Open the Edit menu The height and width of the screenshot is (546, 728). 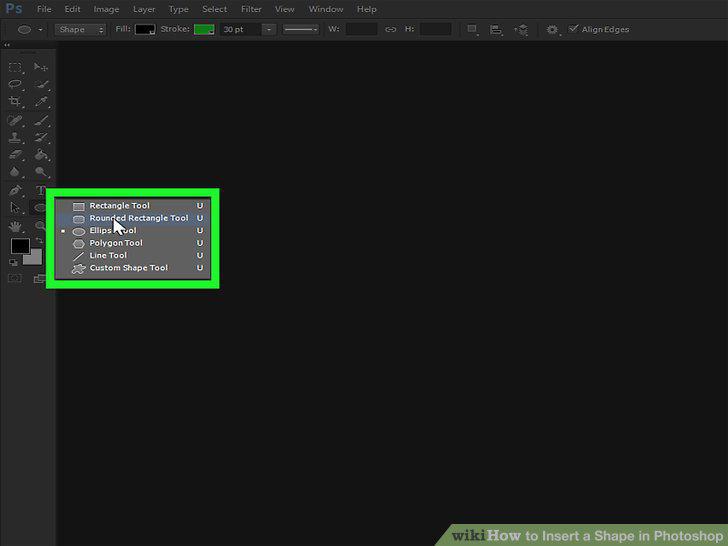point(72,9)
